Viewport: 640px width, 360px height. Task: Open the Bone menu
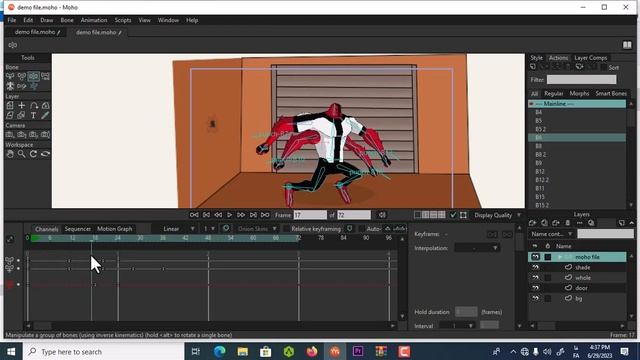coord(67,20)
